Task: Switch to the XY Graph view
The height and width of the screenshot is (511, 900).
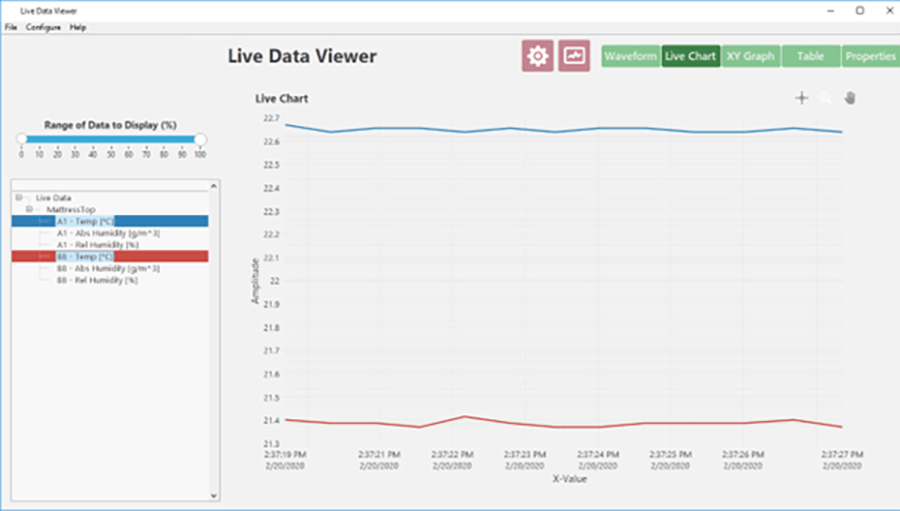Action: pyautogui.click(x=750, y=56)
